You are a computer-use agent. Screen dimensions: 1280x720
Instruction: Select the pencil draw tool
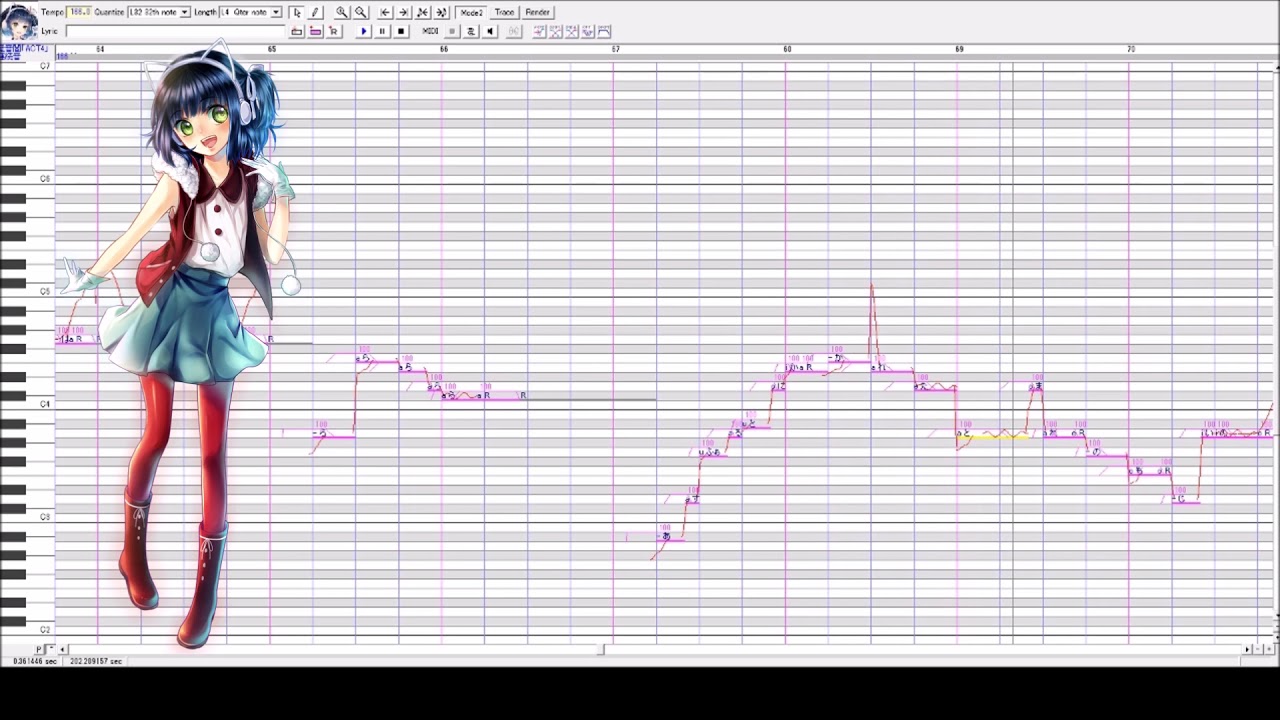pos(315,12)
